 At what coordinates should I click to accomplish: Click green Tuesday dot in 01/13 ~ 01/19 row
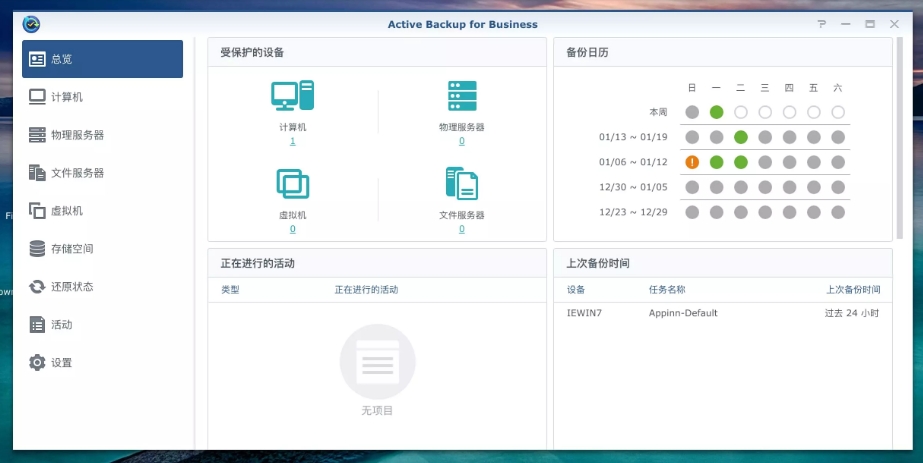(x=741, y=137)
